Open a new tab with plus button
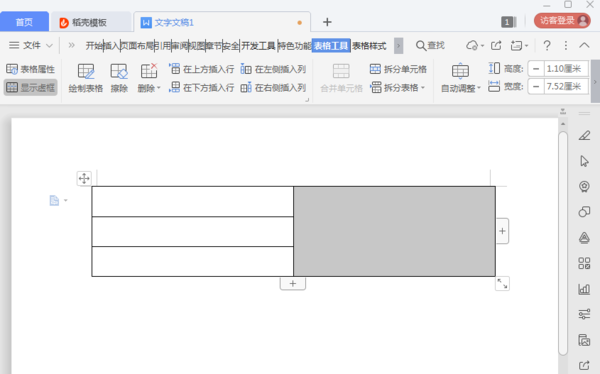Viewport: 600px width, 374px height. pyautogui.click(x=327, y=22)
